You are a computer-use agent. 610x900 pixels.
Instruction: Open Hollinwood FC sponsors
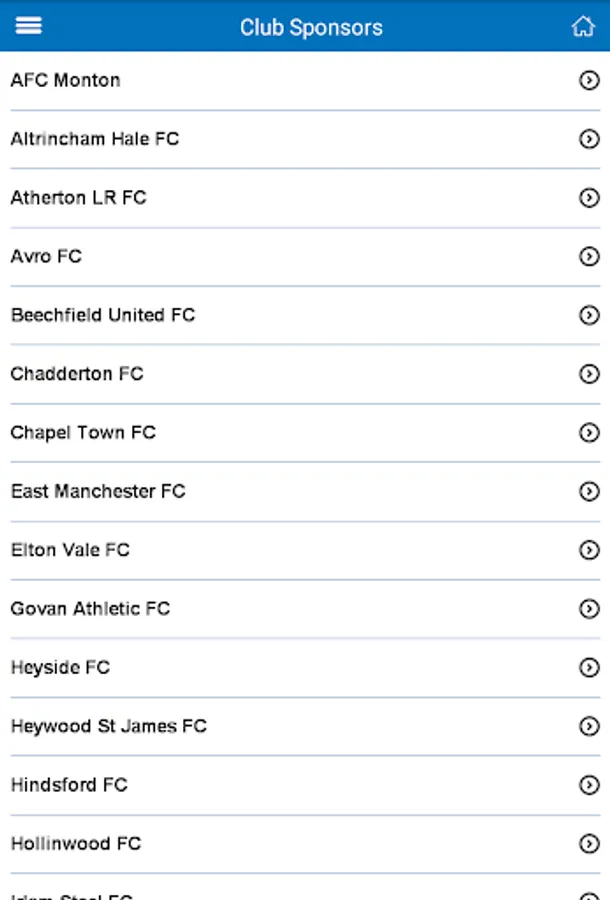coord(76,844)
